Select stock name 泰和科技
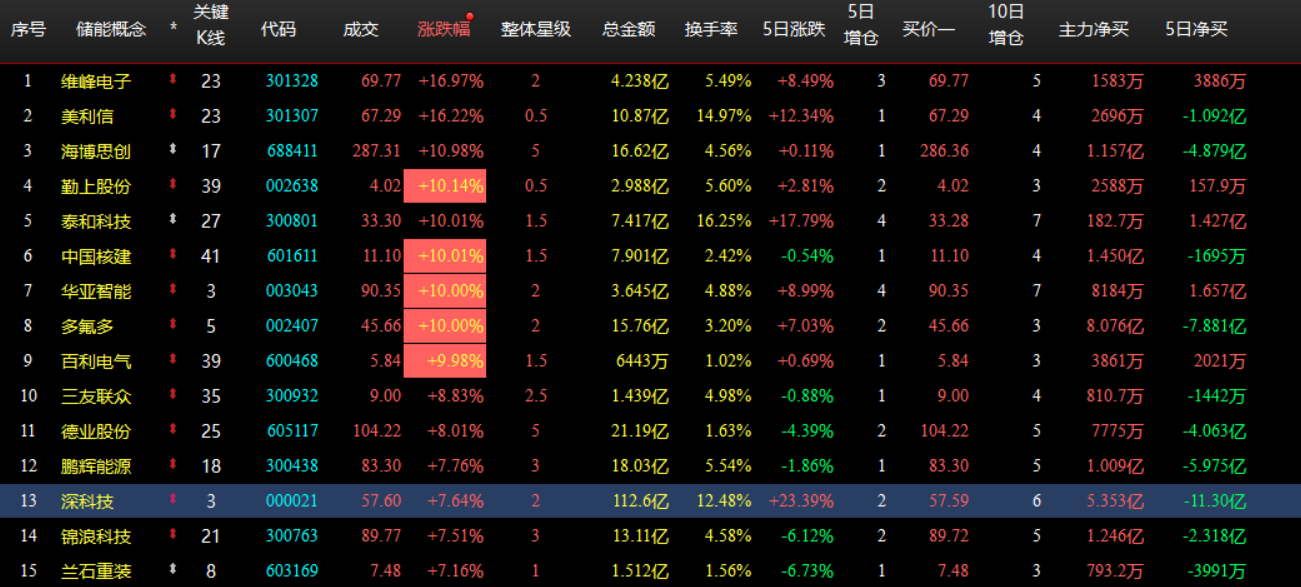 96,221
